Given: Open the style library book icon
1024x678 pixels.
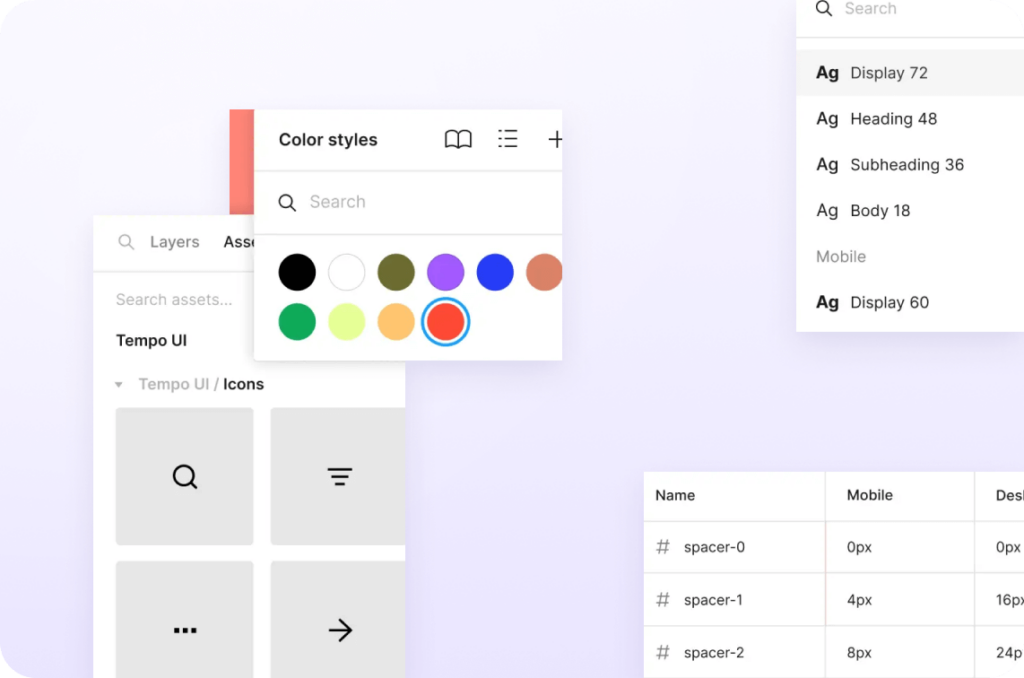Looking at the screenshot, I should click(x=458, y=140).
